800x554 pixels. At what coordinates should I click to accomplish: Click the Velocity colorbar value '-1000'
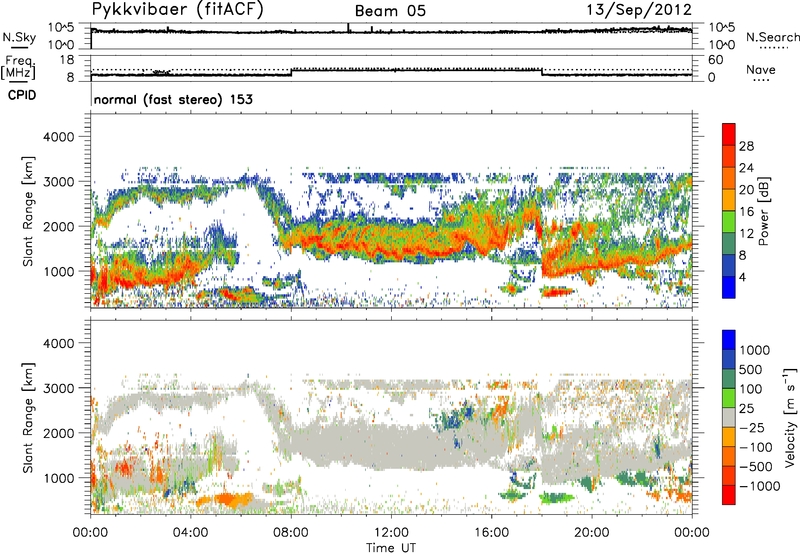pyautogui.click(x=760, y=486)
